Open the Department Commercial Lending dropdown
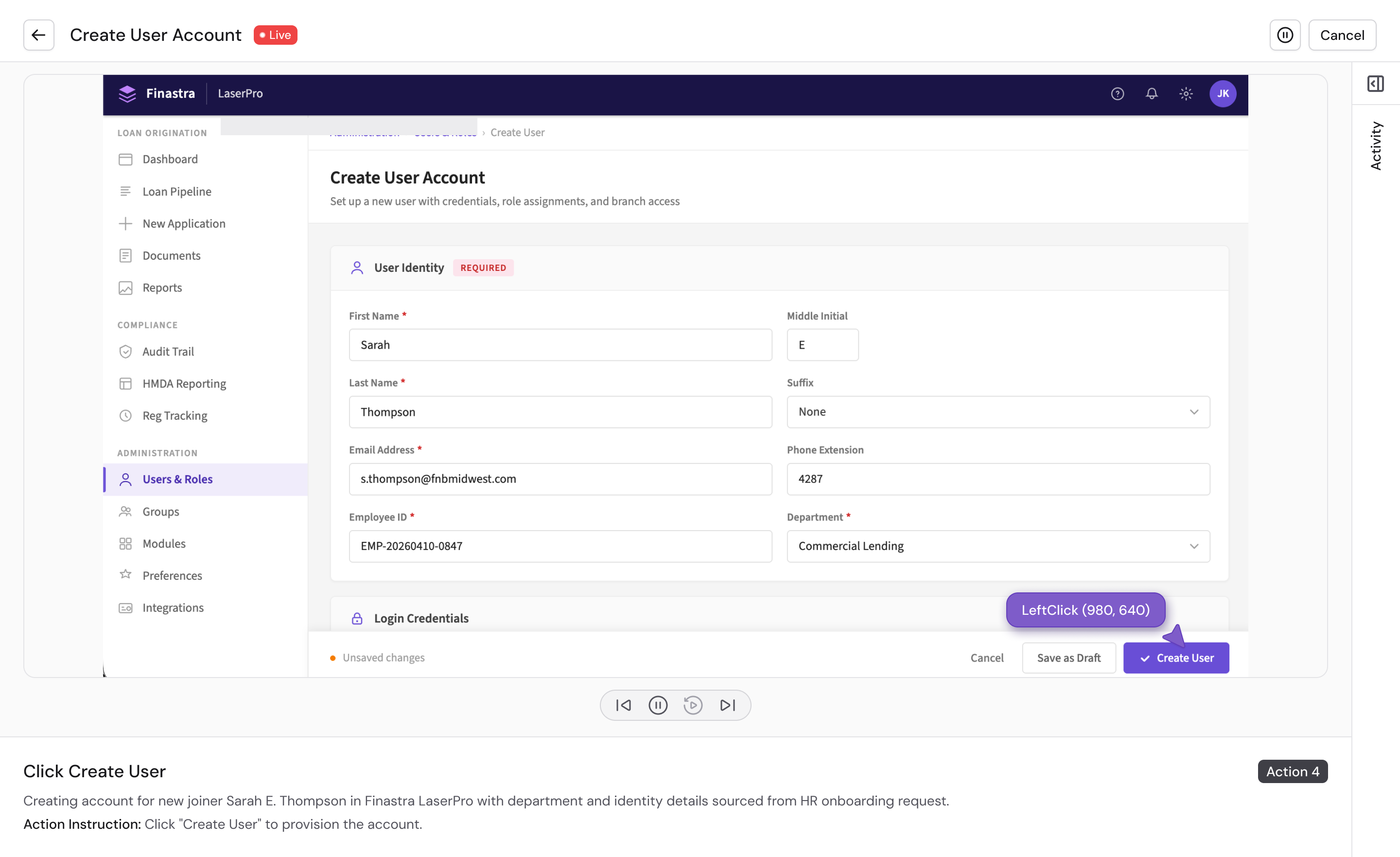Screen dimensions: 1400x857 tap(997, 546)
